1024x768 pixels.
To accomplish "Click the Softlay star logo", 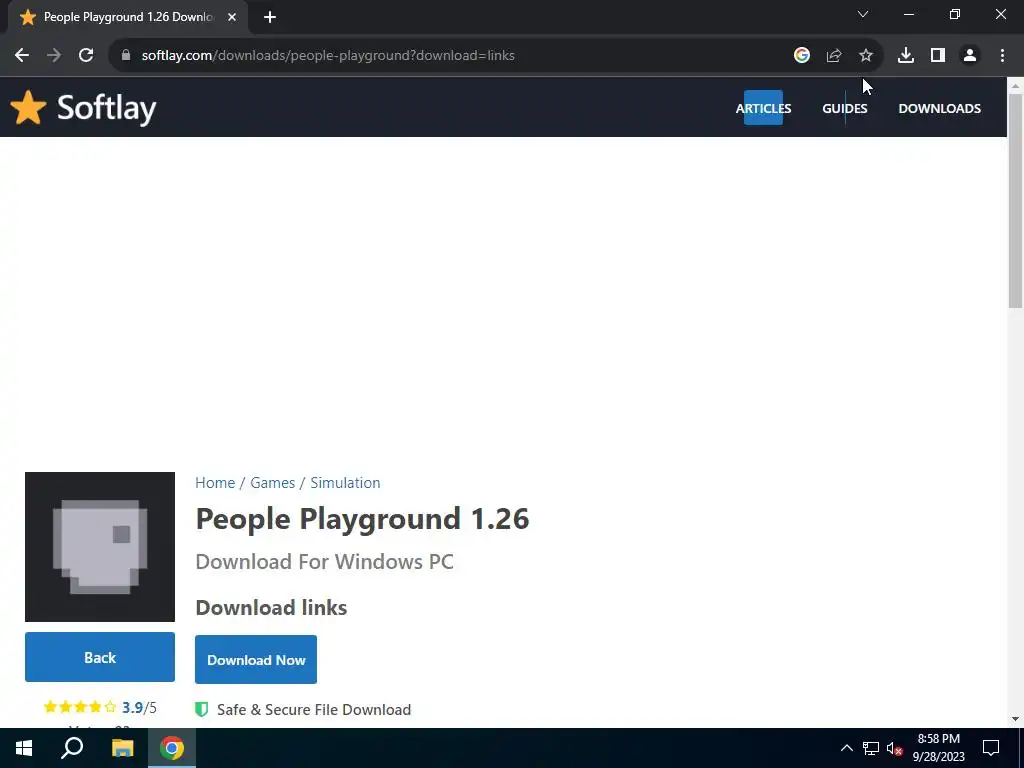I will (28, 108).
